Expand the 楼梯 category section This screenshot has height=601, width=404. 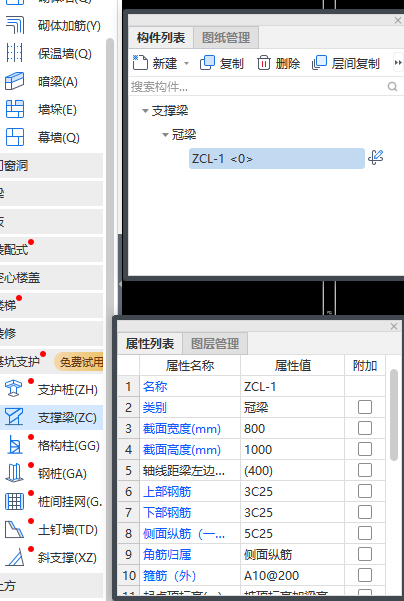pyautogui.click(x=51, y=305)
